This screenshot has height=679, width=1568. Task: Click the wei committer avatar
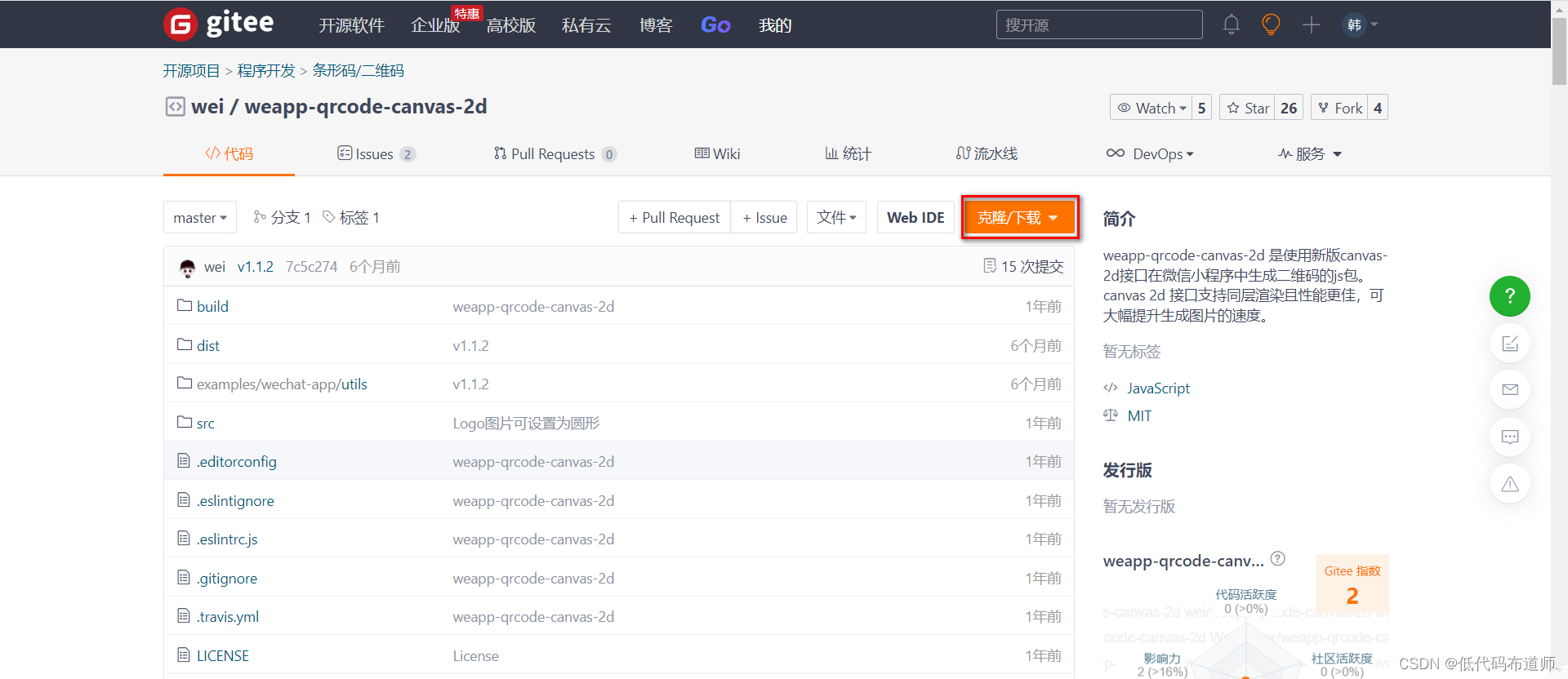click(187, 267)
